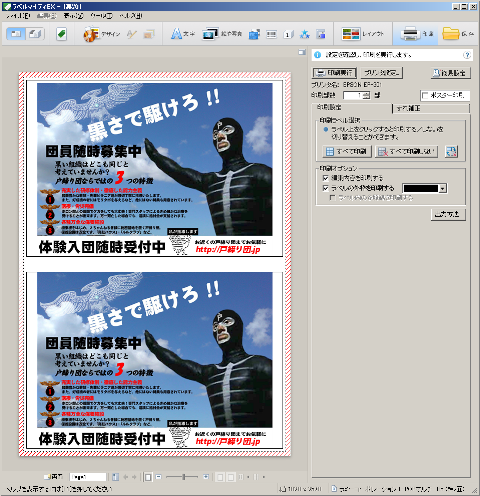Screen dimensions: 480x496
Task: Click the zoom slider handle
Action: coord(184,477)
